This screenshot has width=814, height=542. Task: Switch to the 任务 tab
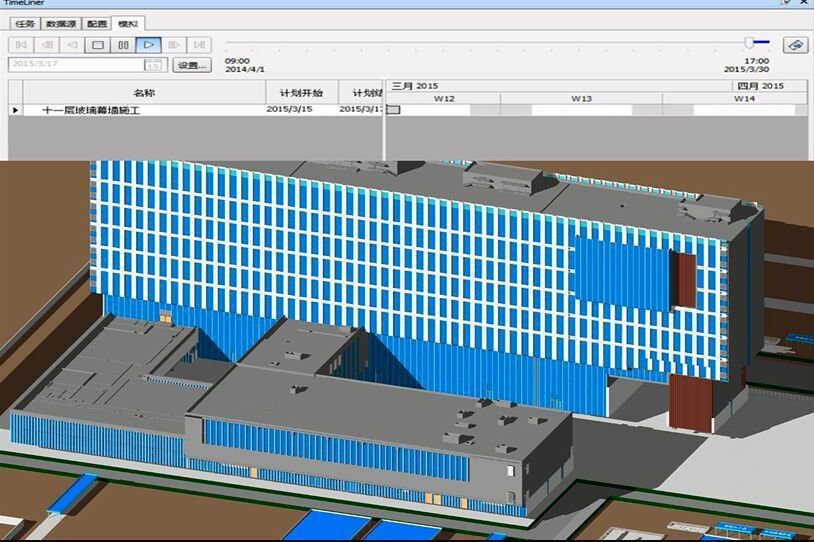[x=25, y=24]
